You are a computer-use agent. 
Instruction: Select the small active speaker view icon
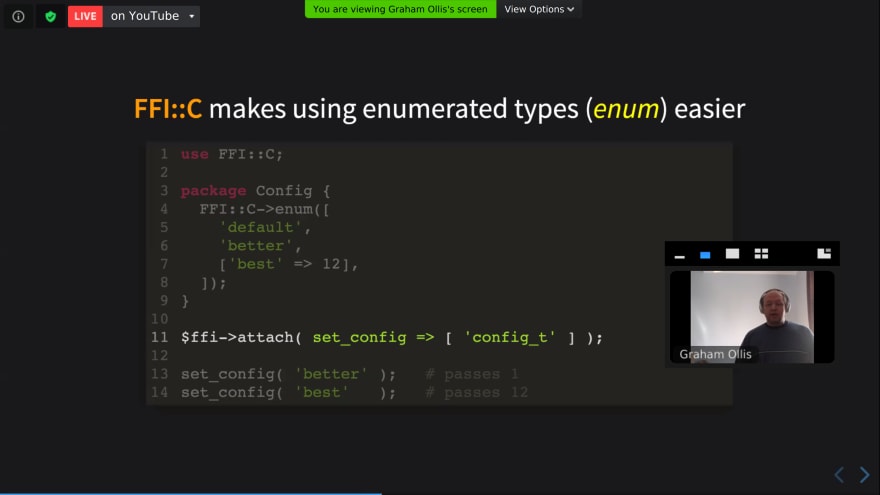(x=705, y=255)
